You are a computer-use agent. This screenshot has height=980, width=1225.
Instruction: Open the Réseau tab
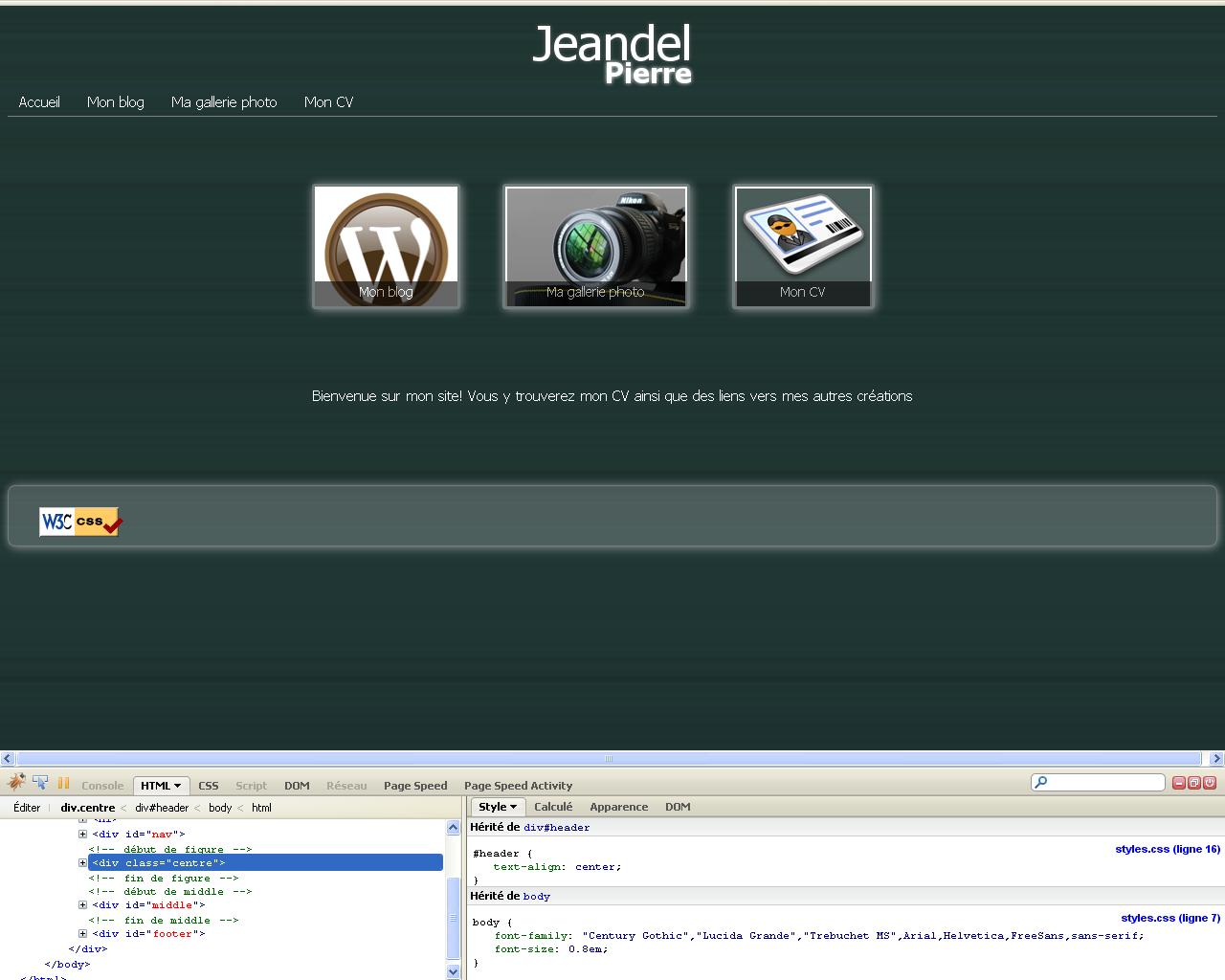click(x=346, y=786)
